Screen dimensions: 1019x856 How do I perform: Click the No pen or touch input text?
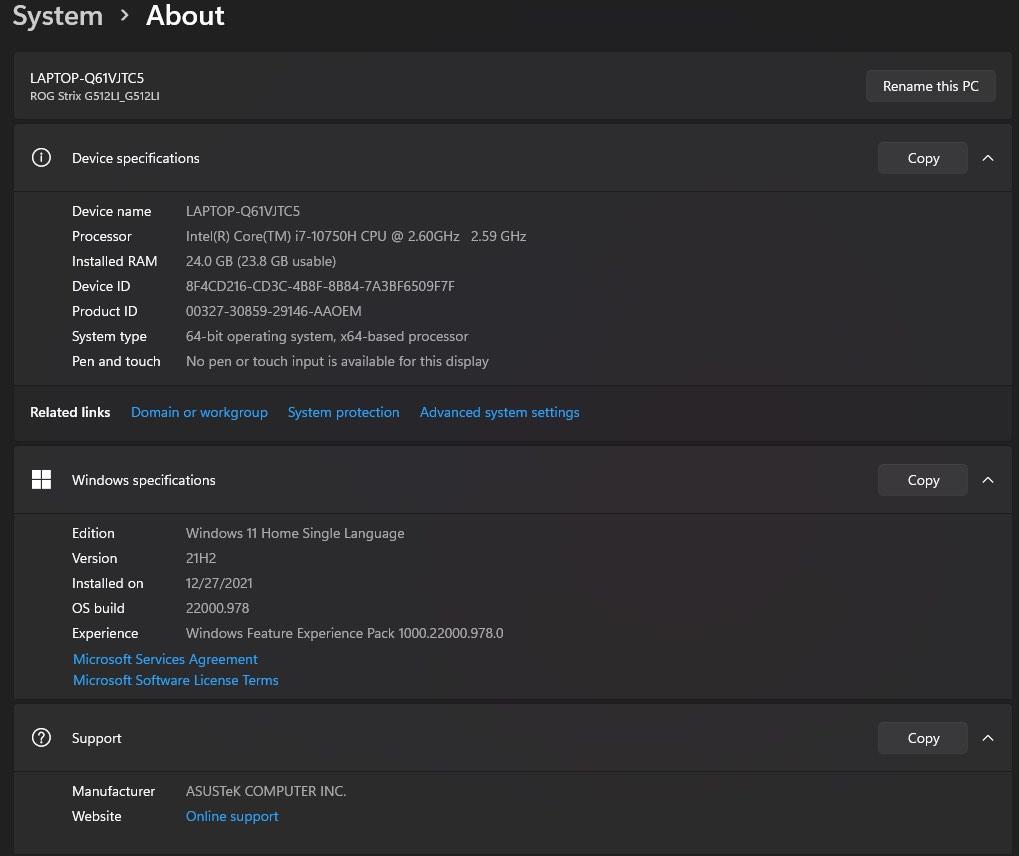tap(337, 361)
